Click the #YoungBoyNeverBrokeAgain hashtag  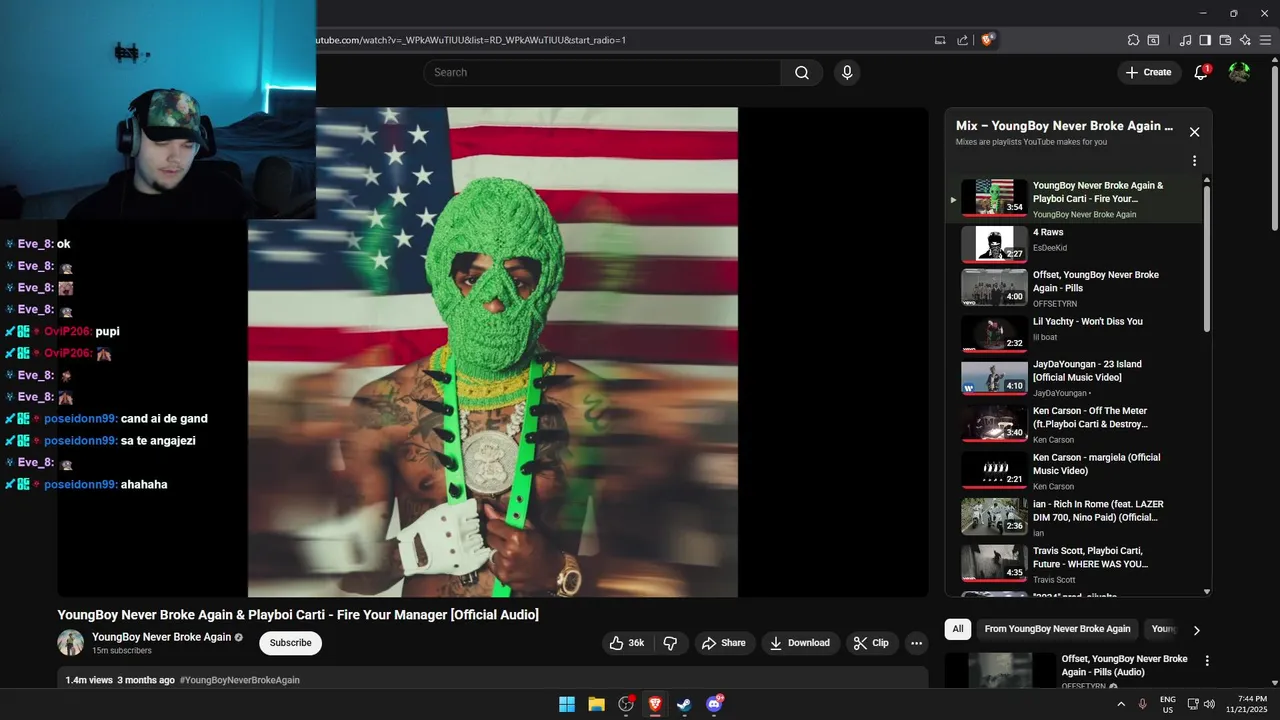click(239, 680)
